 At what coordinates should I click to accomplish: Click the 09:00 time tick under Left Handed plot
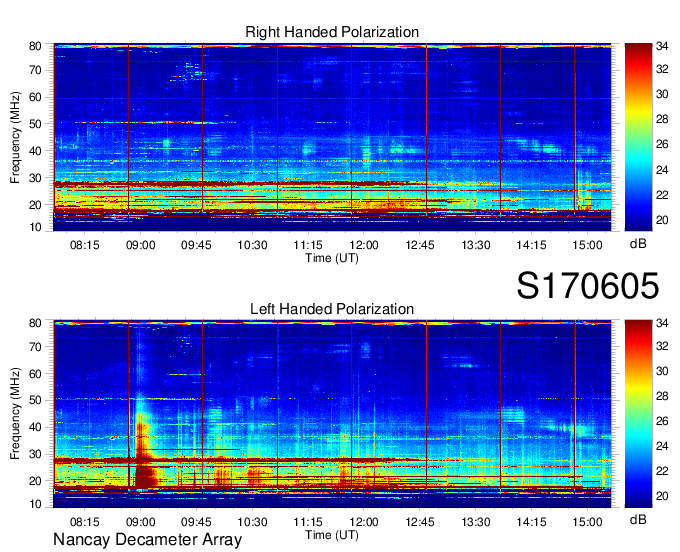pos(141,522)
